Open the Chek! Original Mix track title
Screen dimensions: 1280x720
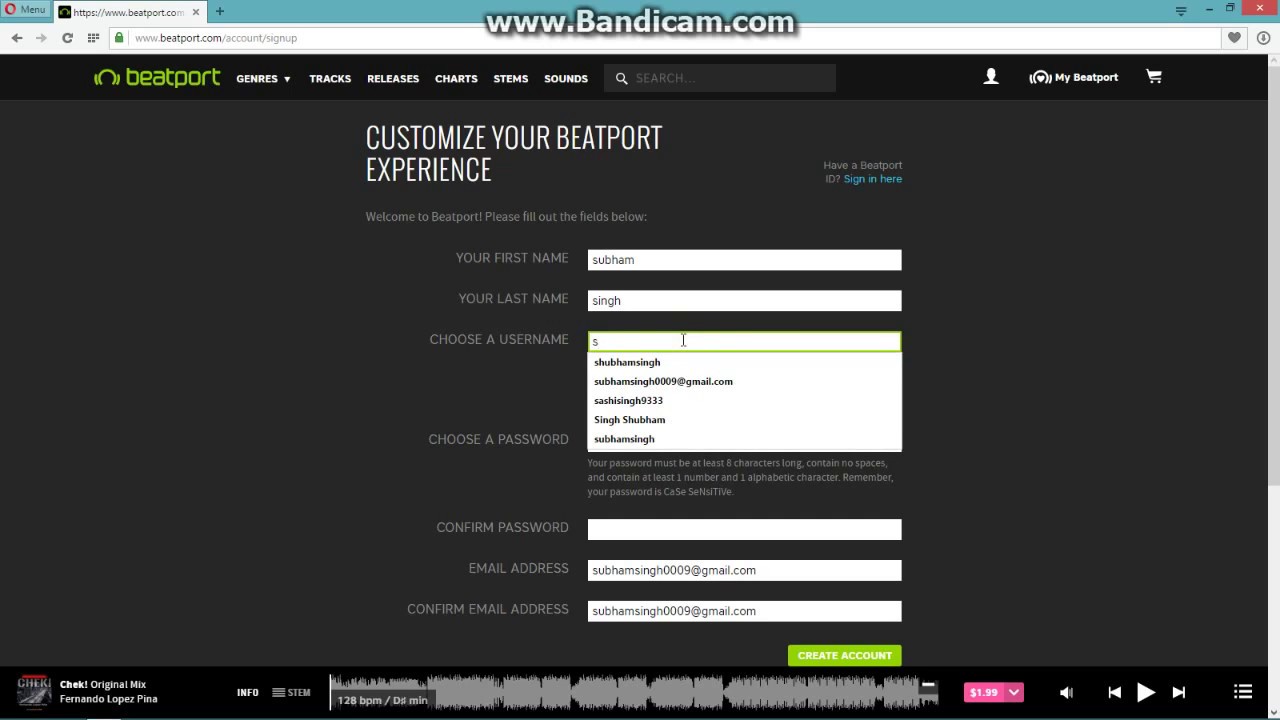pyautogui.click(x=103, y=685)
